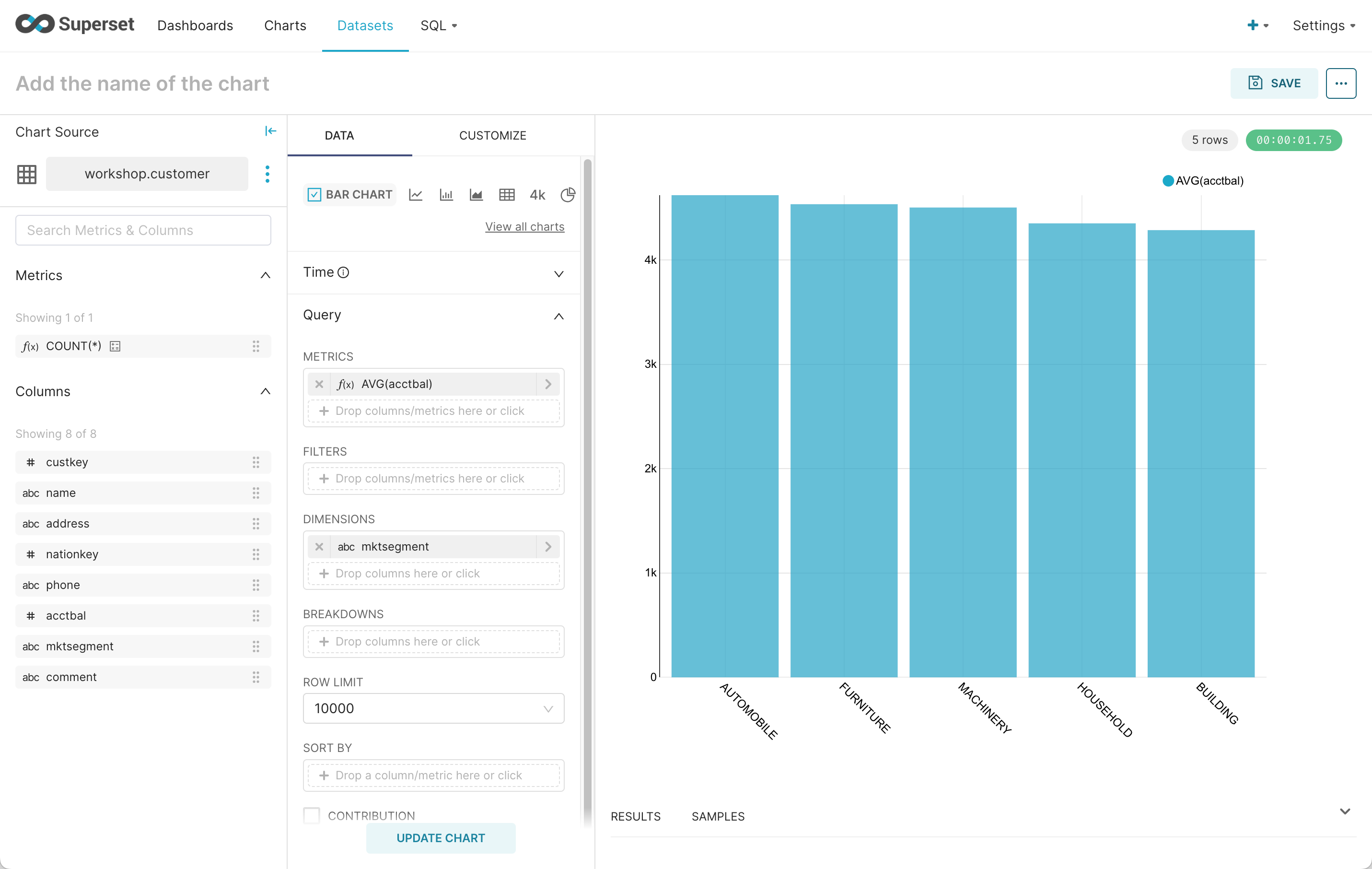
Task: Click the collapse panel arrow icon
Action: (271, 131)
